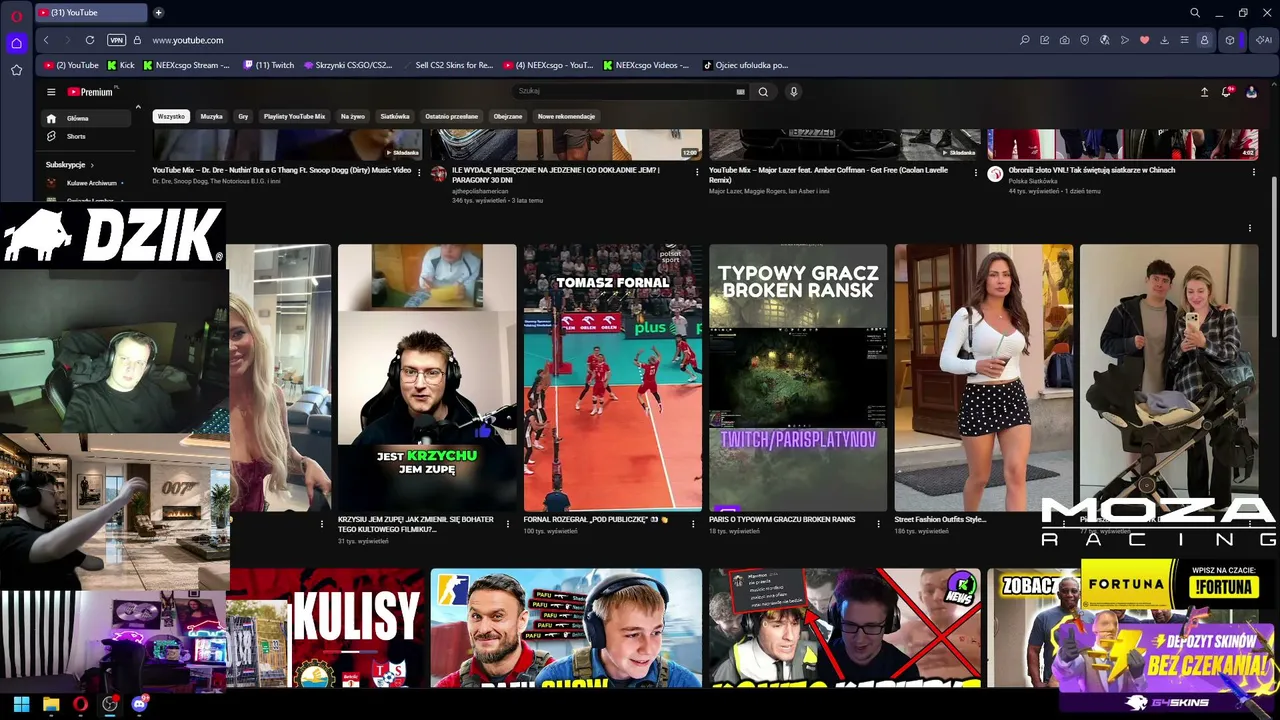Open Opera sidebar home workspace icon
Image resolution: width=1280 pixels, height=720 pixels.
coord(16,43)
